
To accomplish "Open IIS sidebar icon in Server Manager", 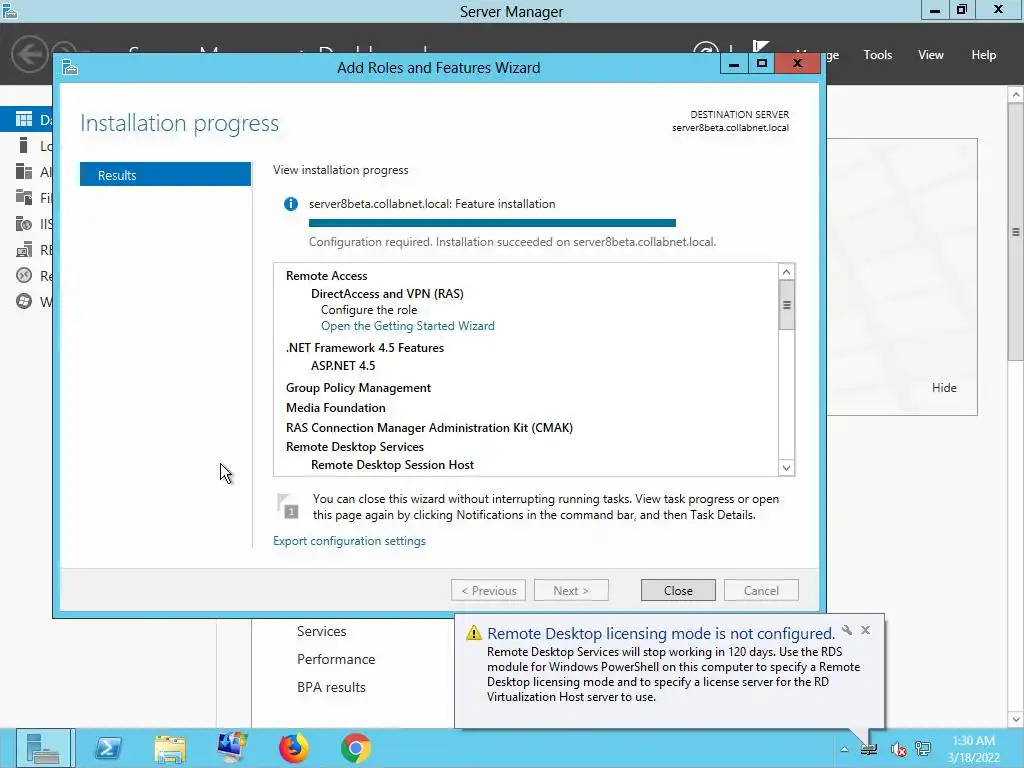I will pyautogui.click(x=24, y=223).
